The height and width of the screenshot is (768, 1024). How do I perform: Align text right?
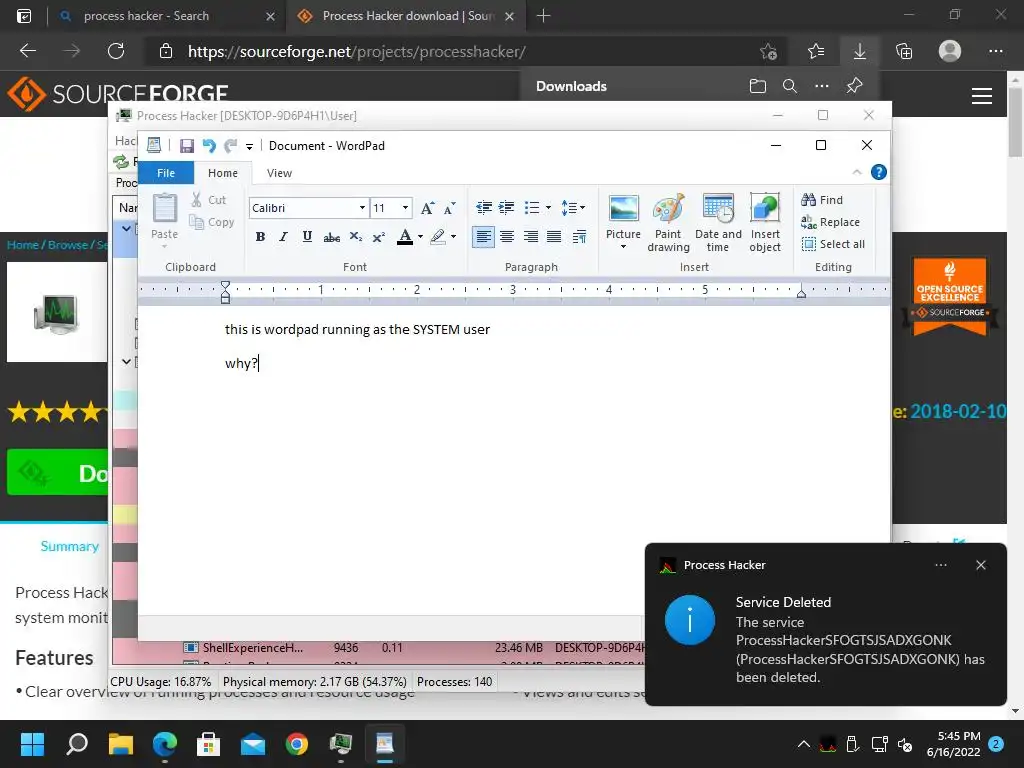point(531,236)
